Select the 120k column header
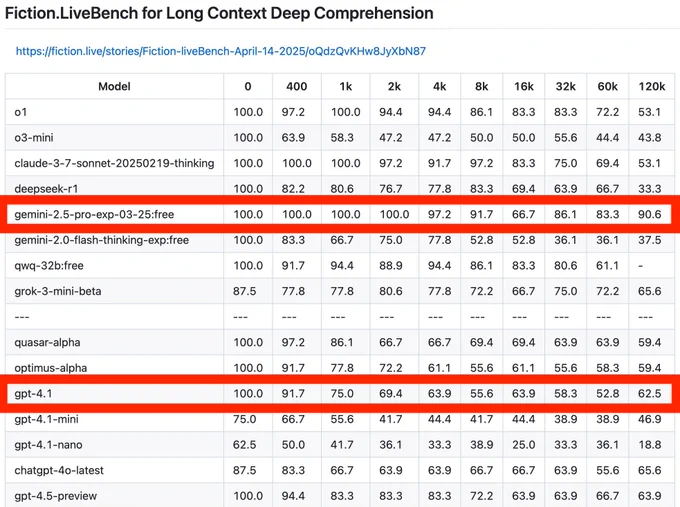 pos(651,86)
